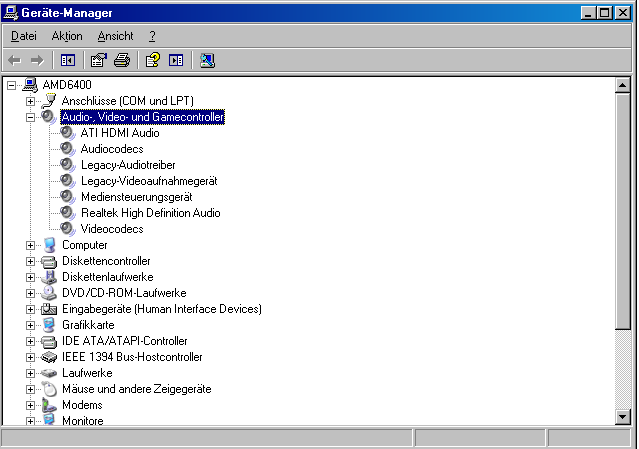
Task: Click the DVD/CD-ROM-Laufwerke disc icon
Action: pos(49,293)
